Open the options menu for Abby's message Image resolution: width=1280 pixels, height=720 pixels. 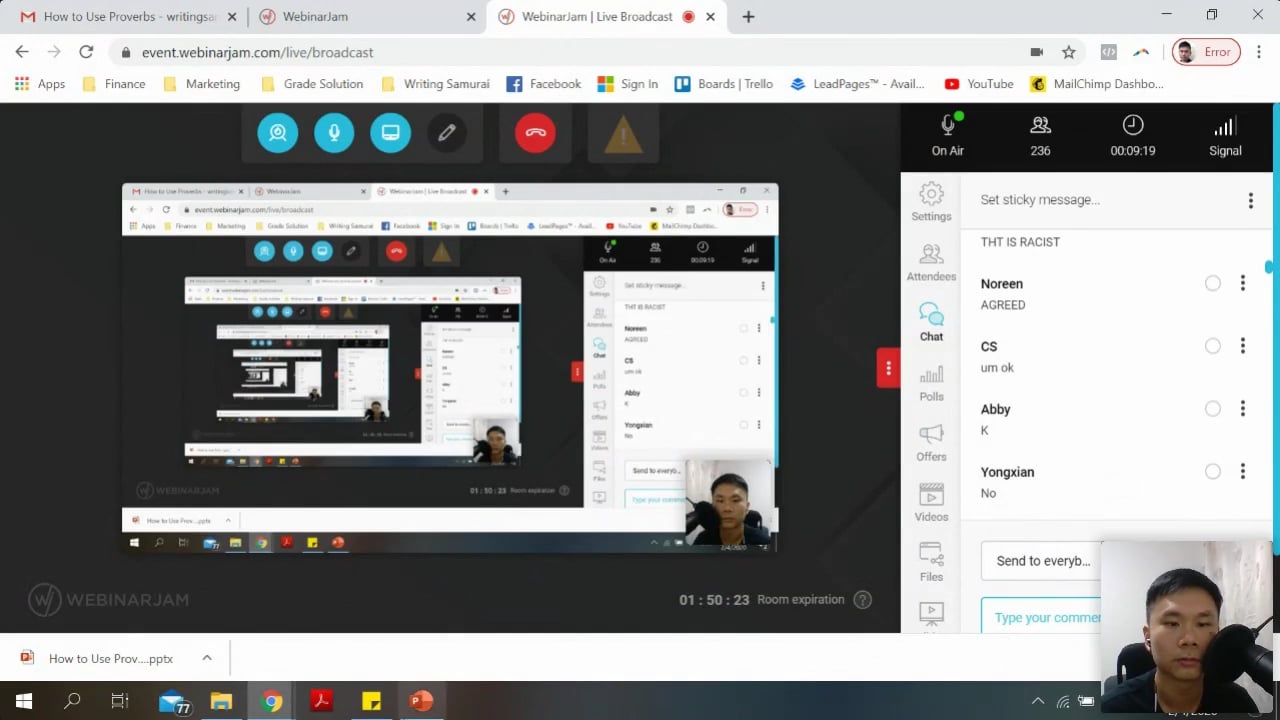tap(1243, 409)
